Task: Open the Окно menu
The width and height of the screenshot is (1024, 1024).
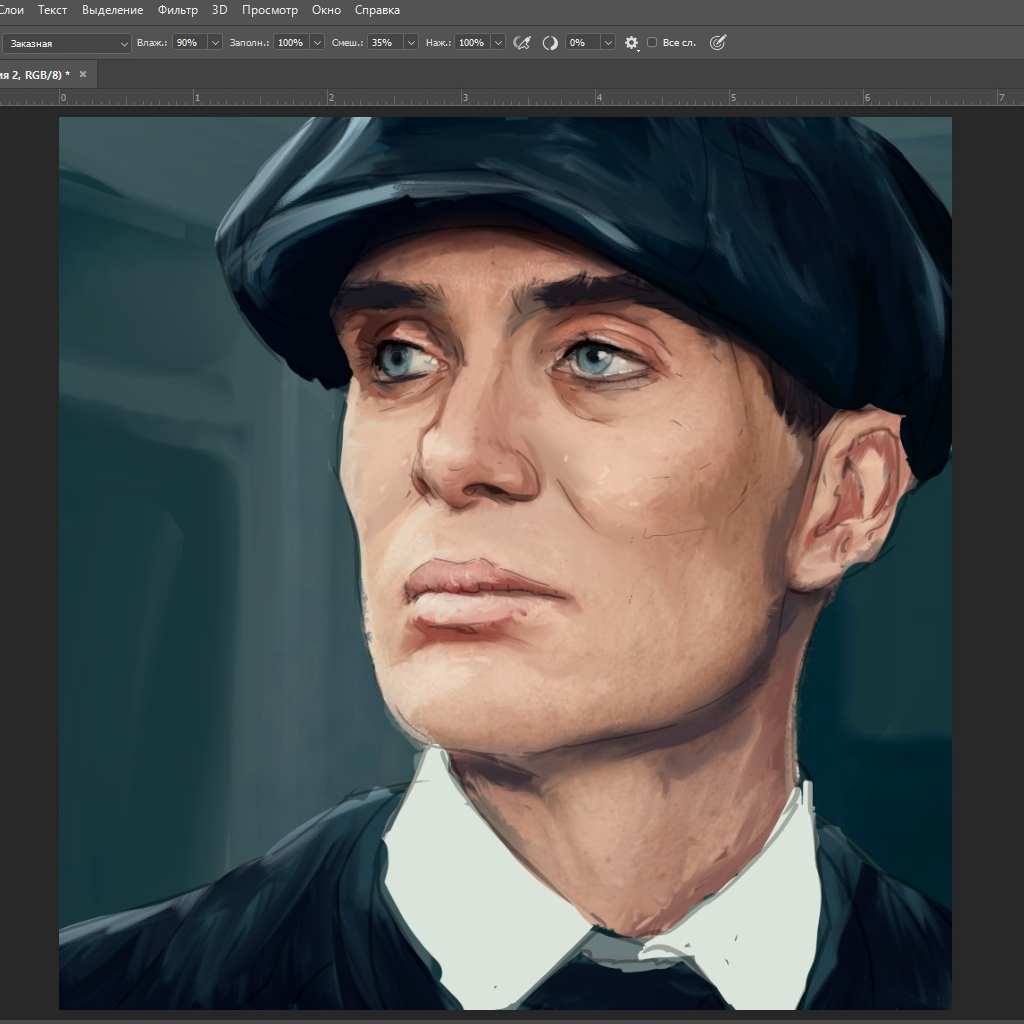Action: click(x=326, y=10)
